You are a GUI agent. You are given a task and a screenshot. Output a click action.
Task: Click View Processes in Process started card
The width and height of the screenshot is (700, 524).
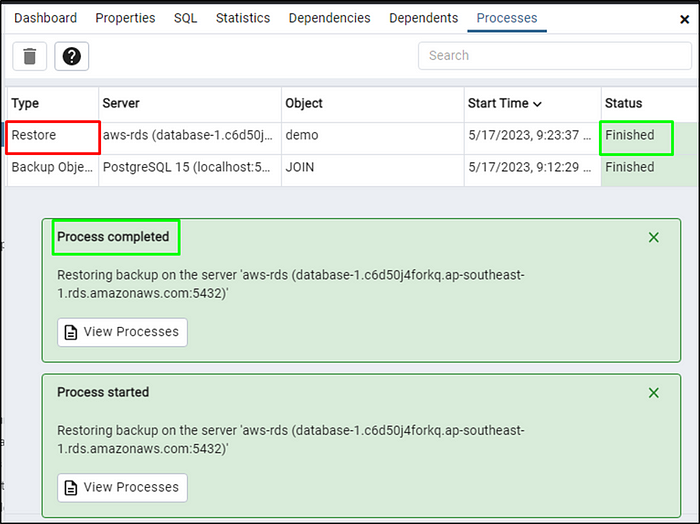tap(122, 487)
